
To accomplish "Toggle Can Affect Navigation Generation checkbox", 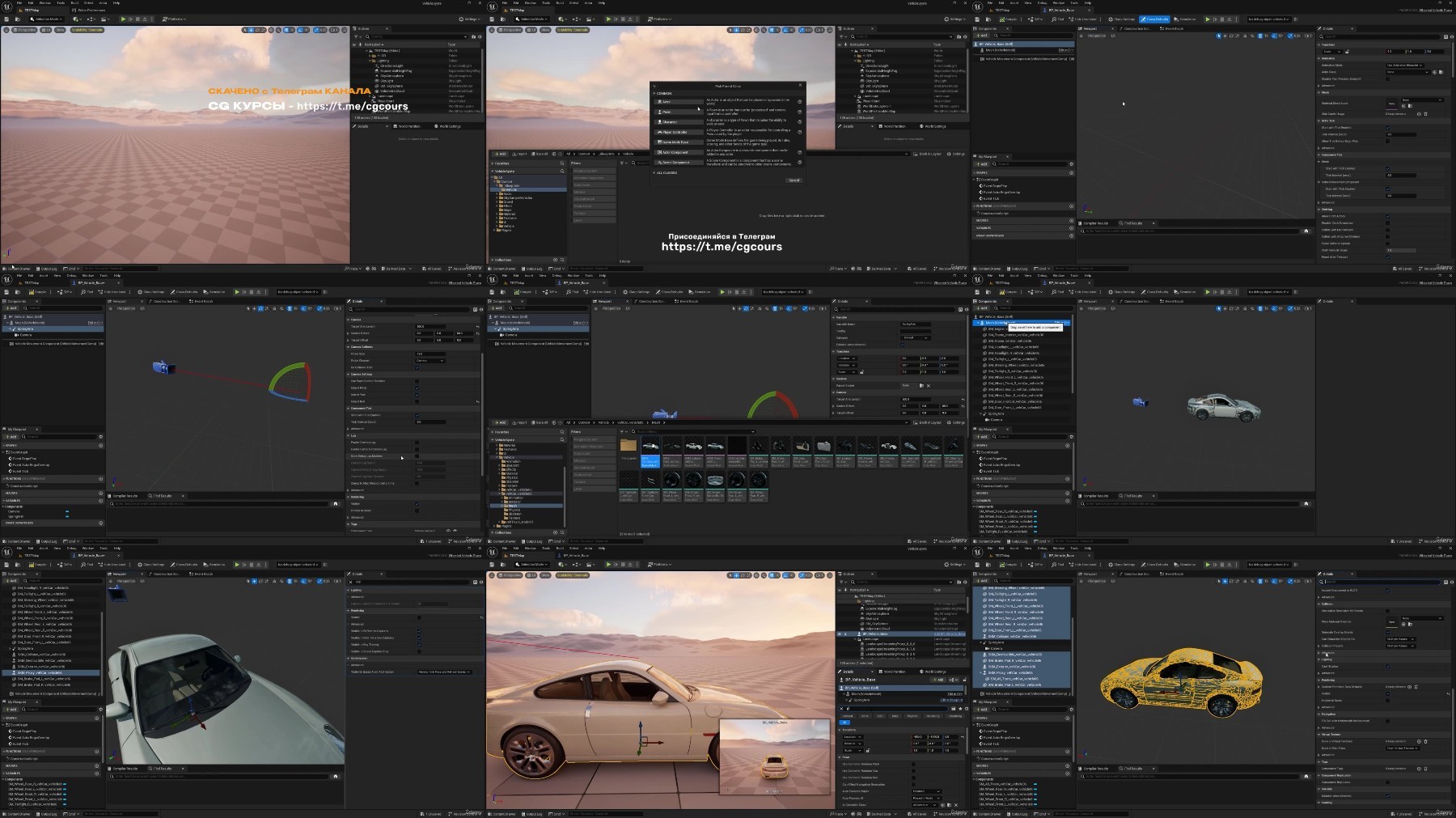I will 913,784.
